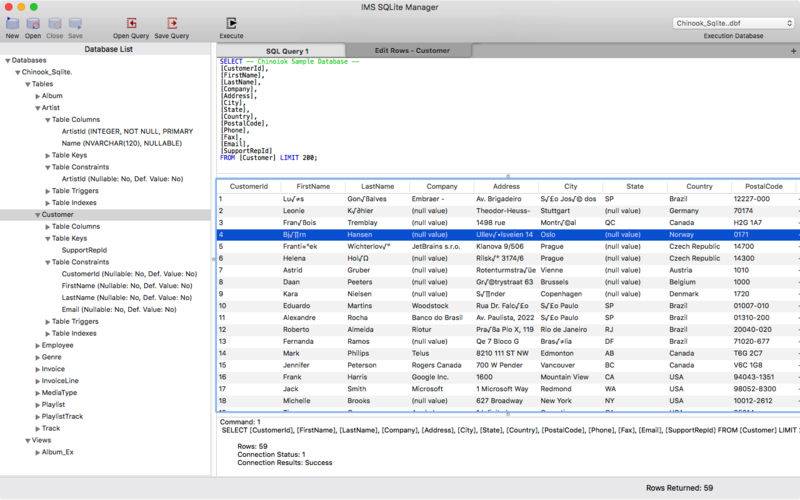Sort by the LastName column header
The width and height of the screenshot is (800, 500).
[377, 186]
